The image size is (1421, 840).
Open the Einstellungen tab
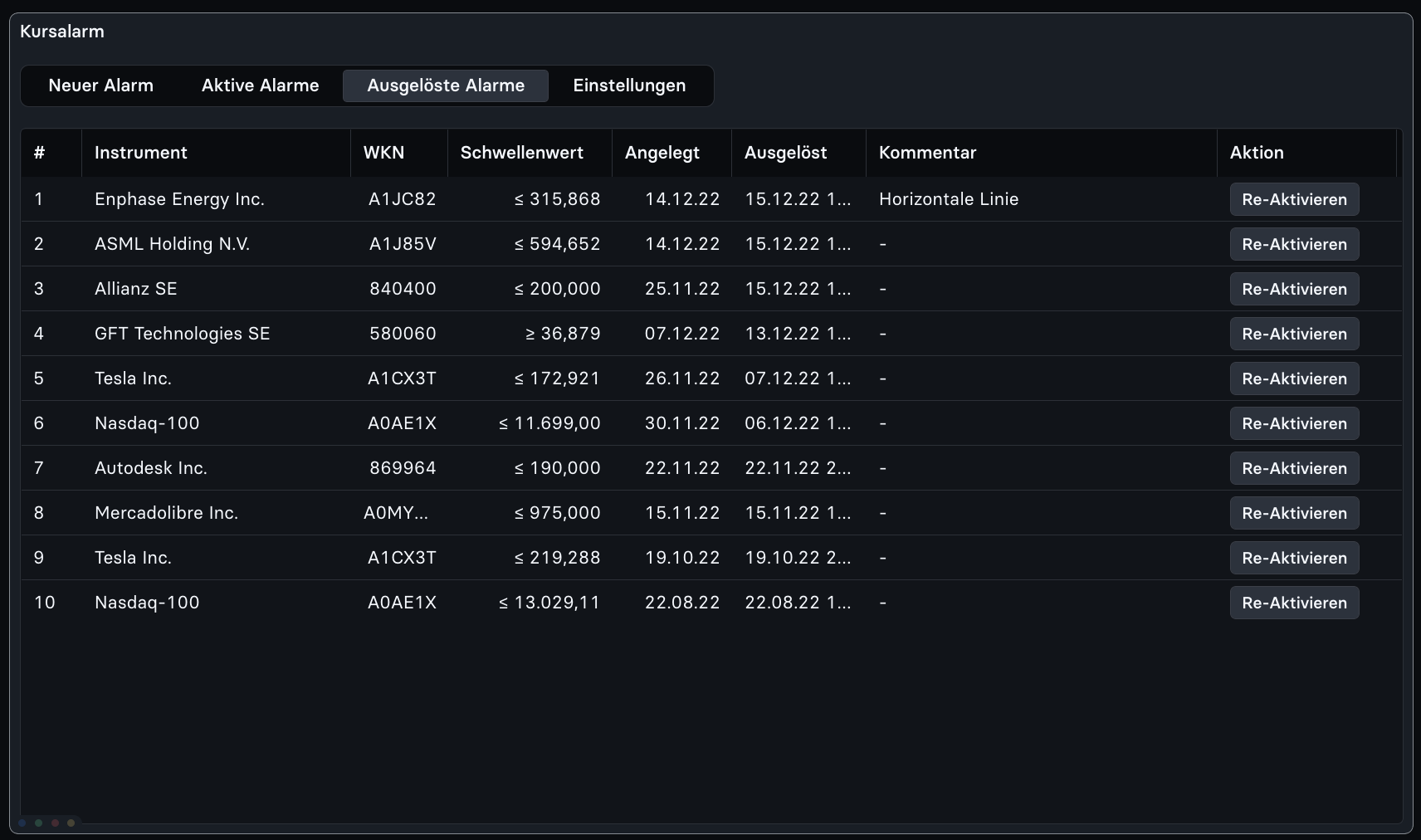[629, 85]
